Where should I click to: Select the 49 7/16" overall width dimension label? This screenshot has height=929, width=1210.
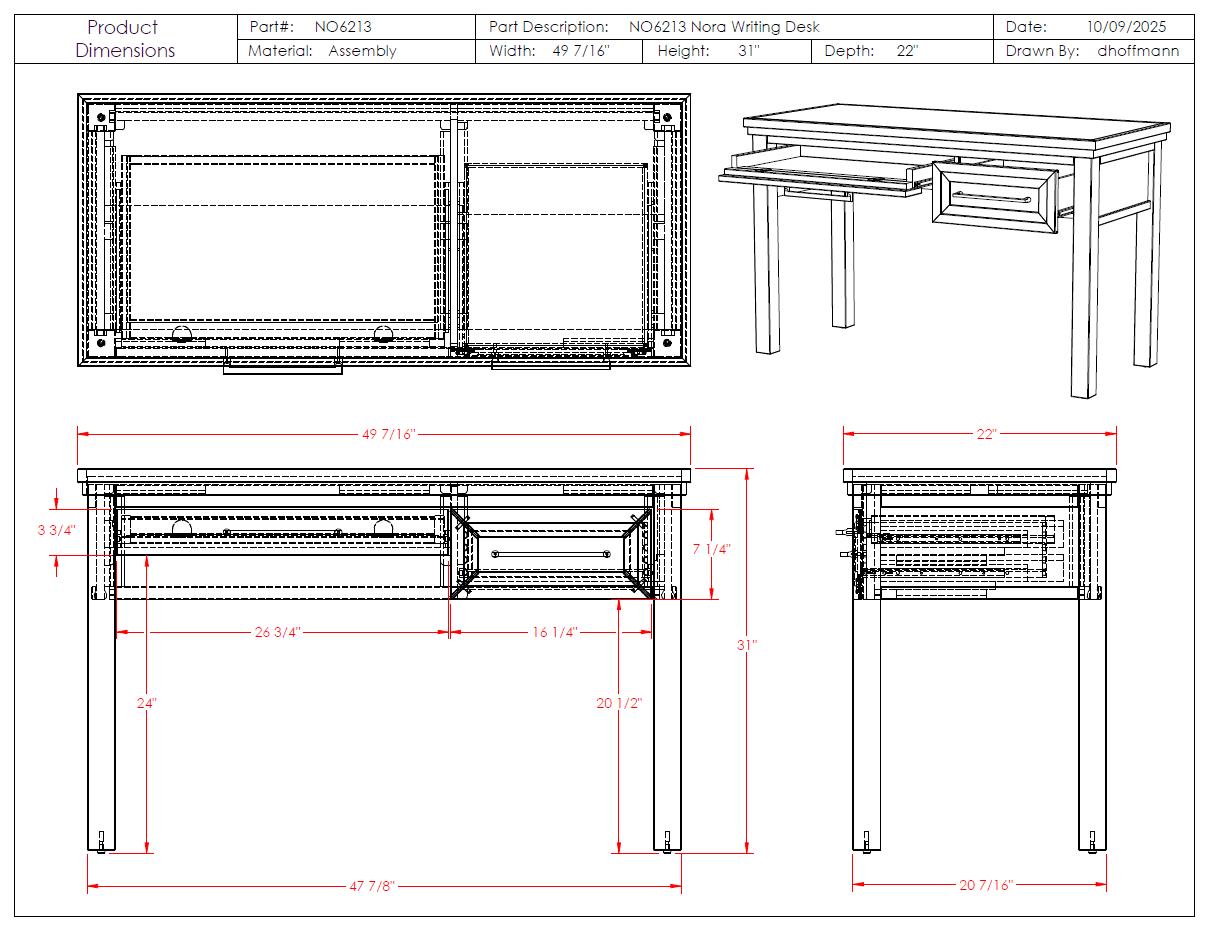pyautogui.click(x=388, y=434)
